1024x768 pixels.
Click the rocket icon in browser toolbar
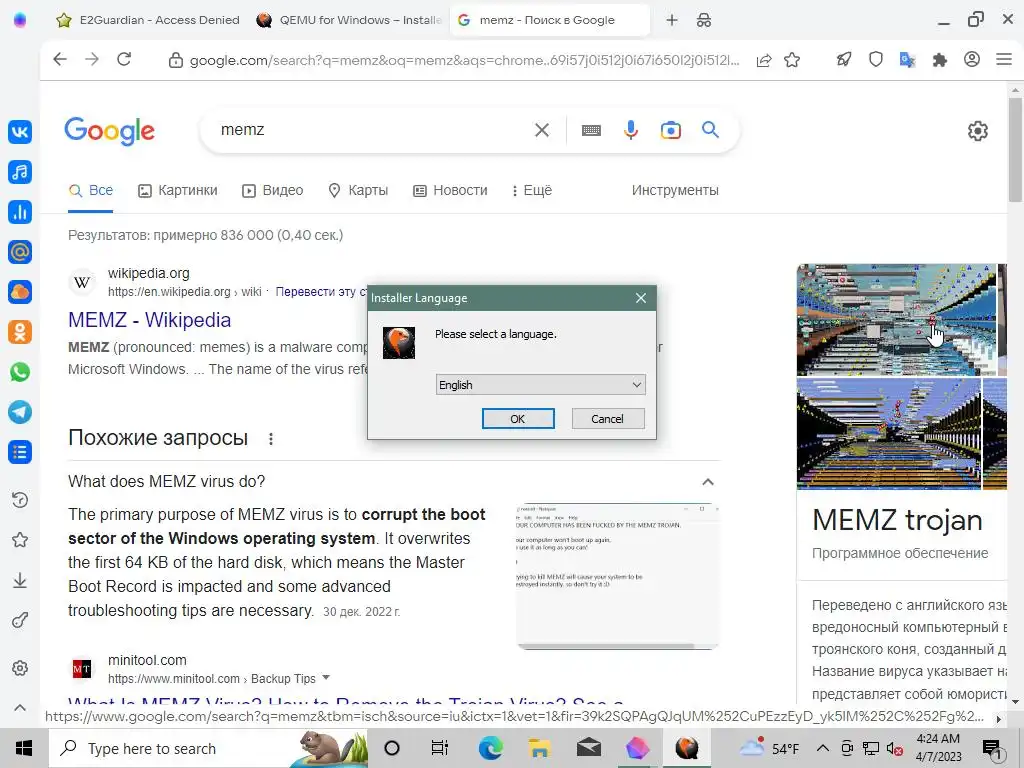tap(844, 59)
